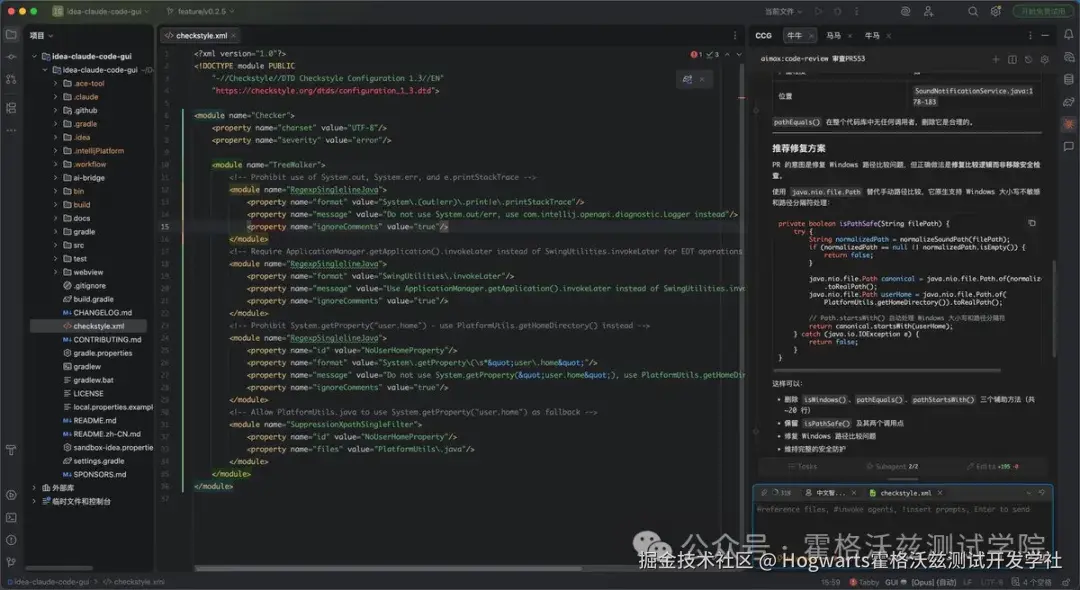
Task: Click the split view icon in CCG header
Action: 1012,59
